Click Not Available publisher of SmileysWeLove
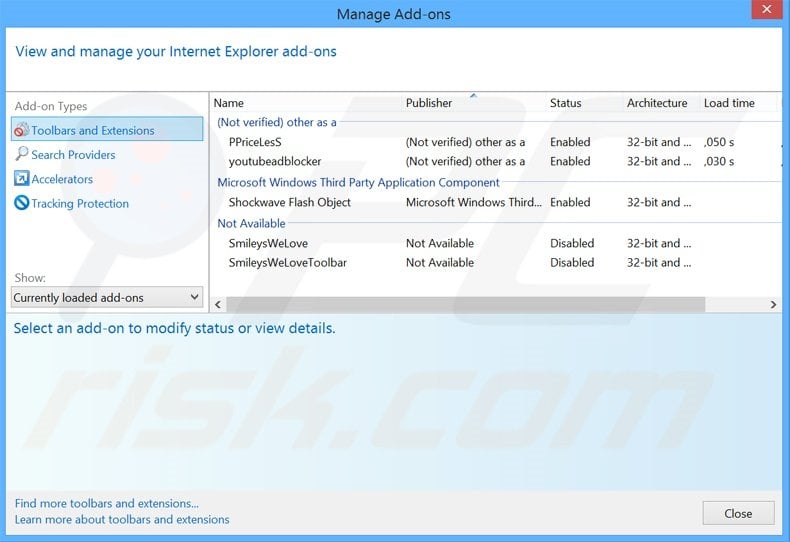 coord(440,243)
